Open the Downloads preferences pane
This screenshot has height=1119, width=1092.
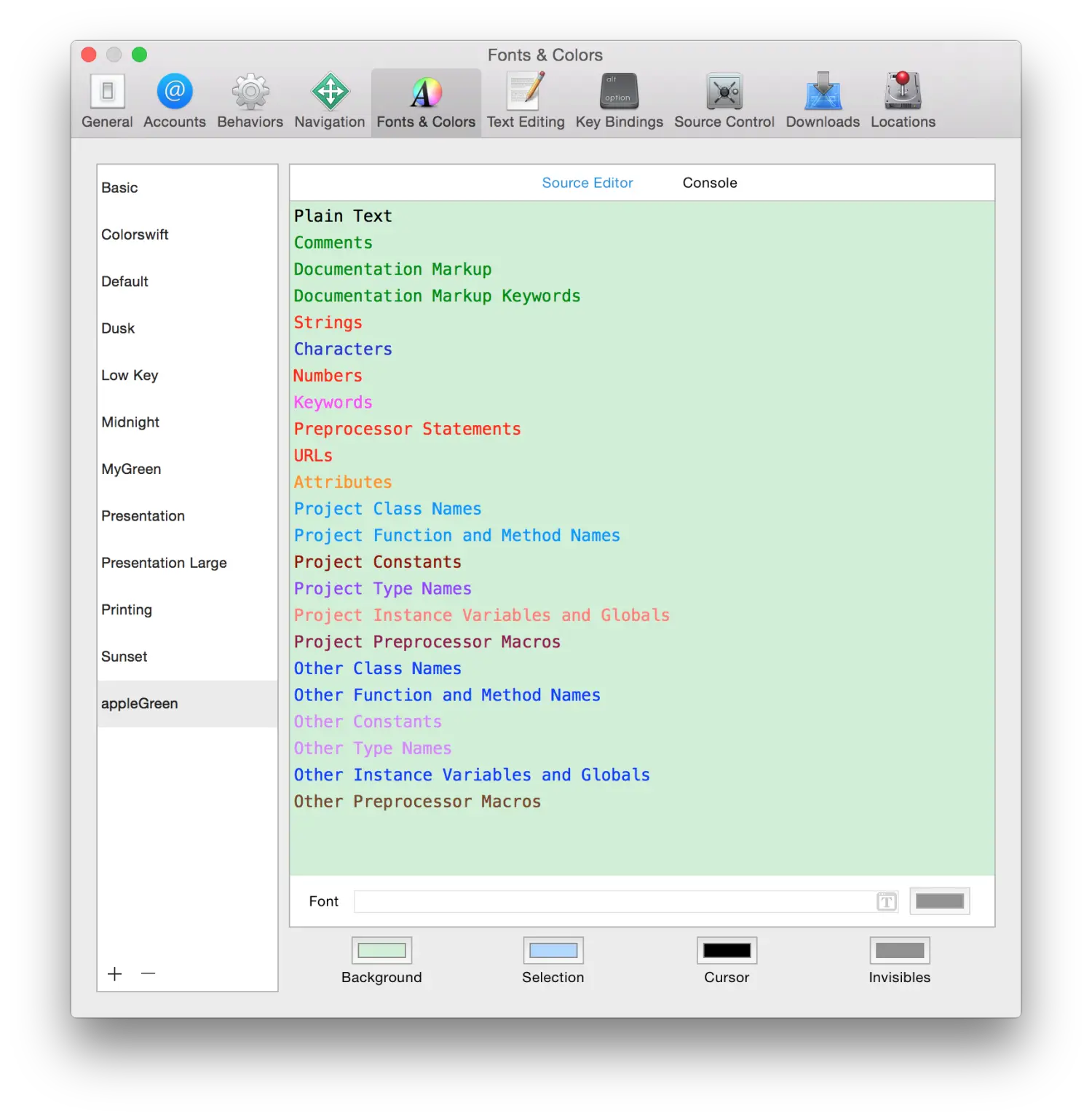[823, 101]
